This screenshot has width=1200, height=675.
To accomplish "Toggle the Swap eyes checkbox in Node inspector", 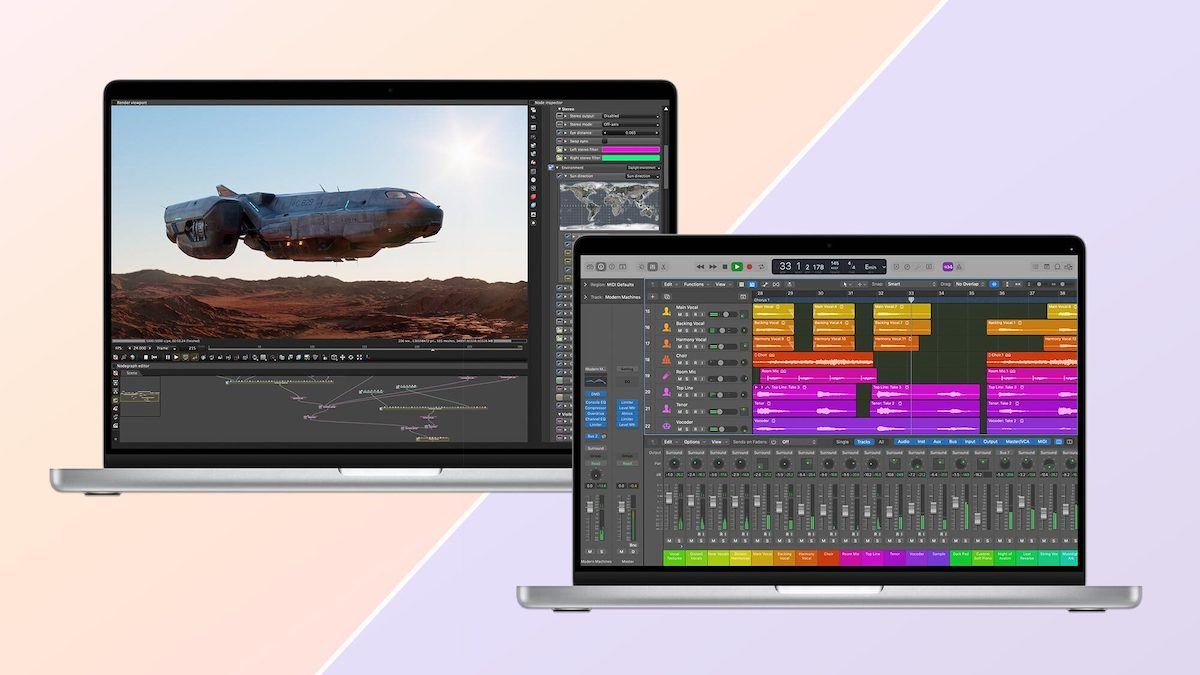I will 603,141.
